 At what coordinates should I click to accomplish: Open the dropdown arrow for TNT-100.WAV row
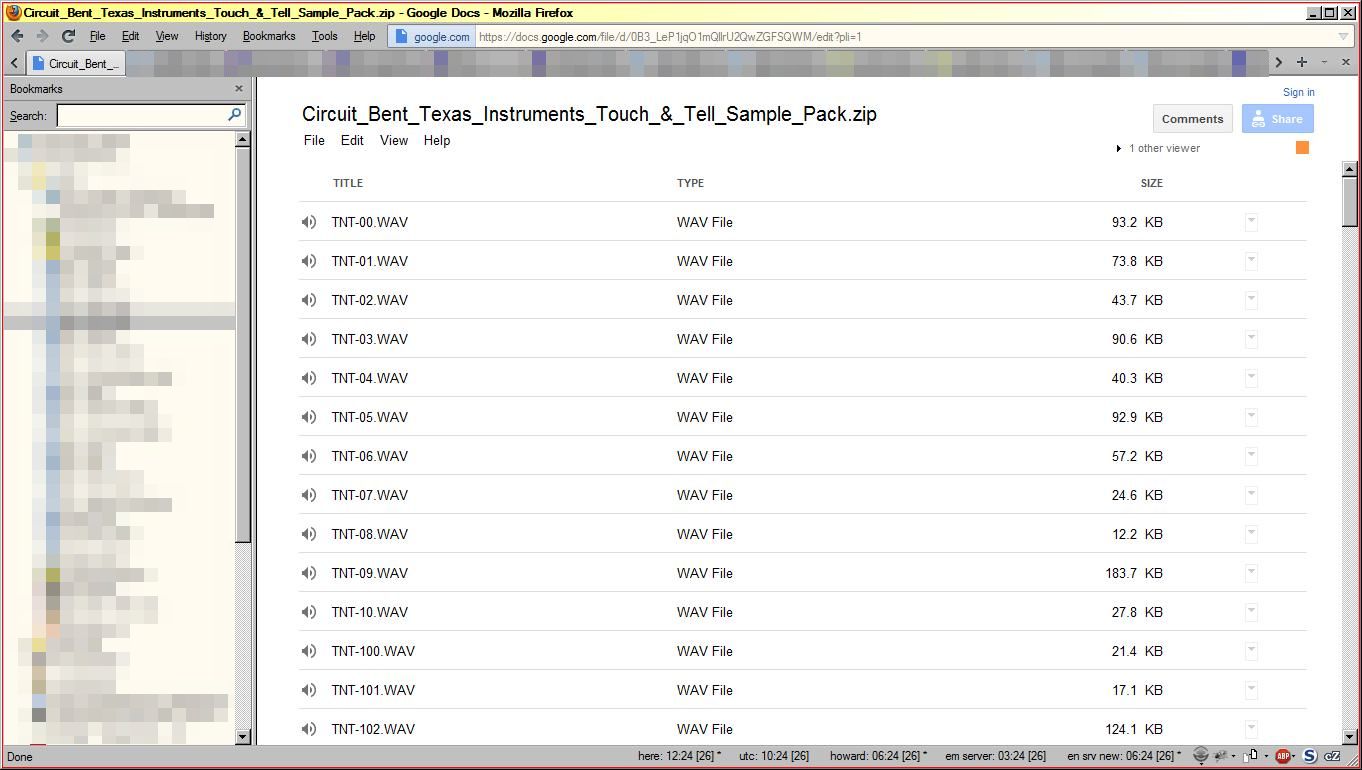pyautogui.click(x=1251, y=651)
